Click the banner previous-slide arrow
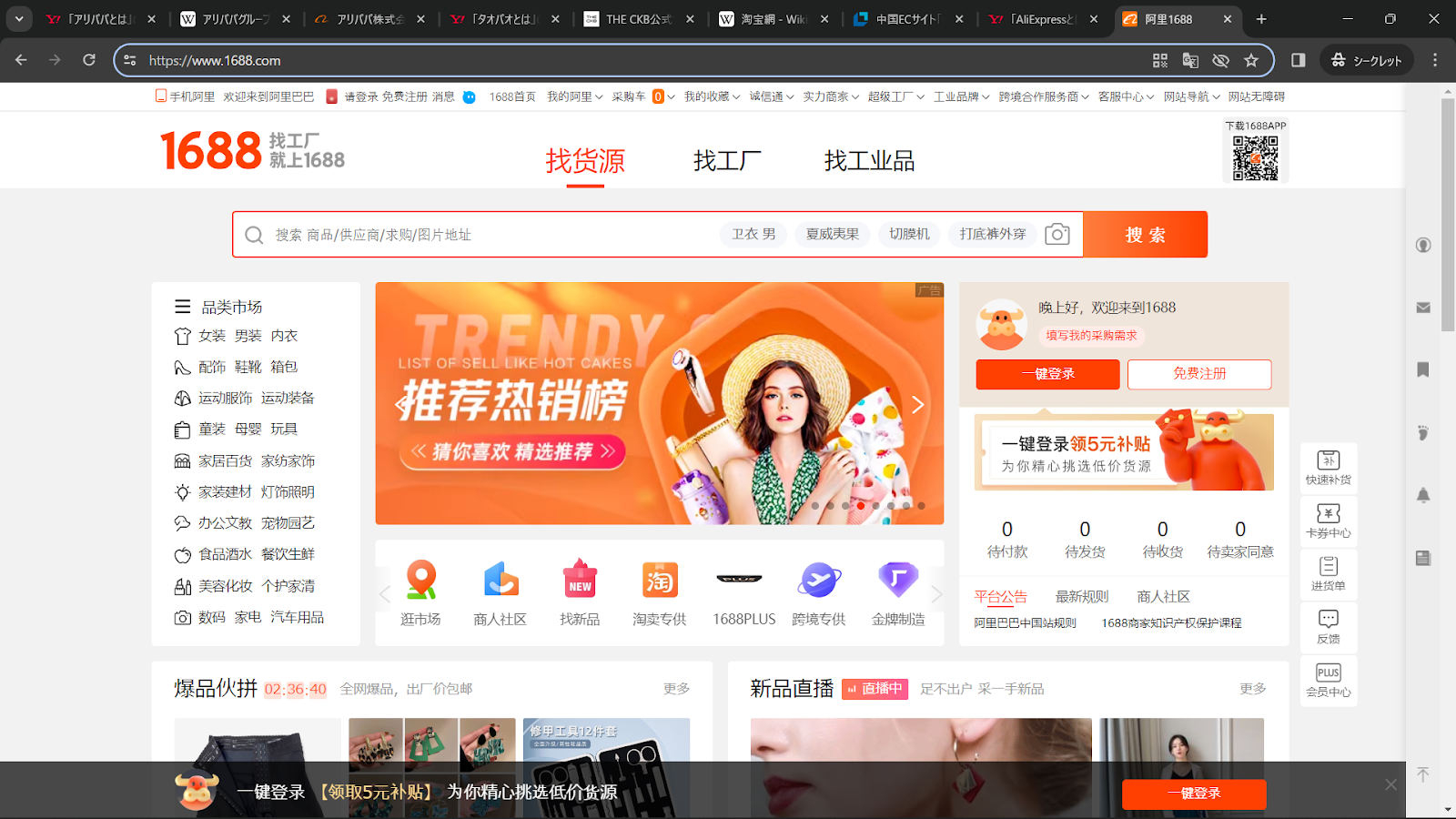The image size is (1456, 819). [401, 405]
